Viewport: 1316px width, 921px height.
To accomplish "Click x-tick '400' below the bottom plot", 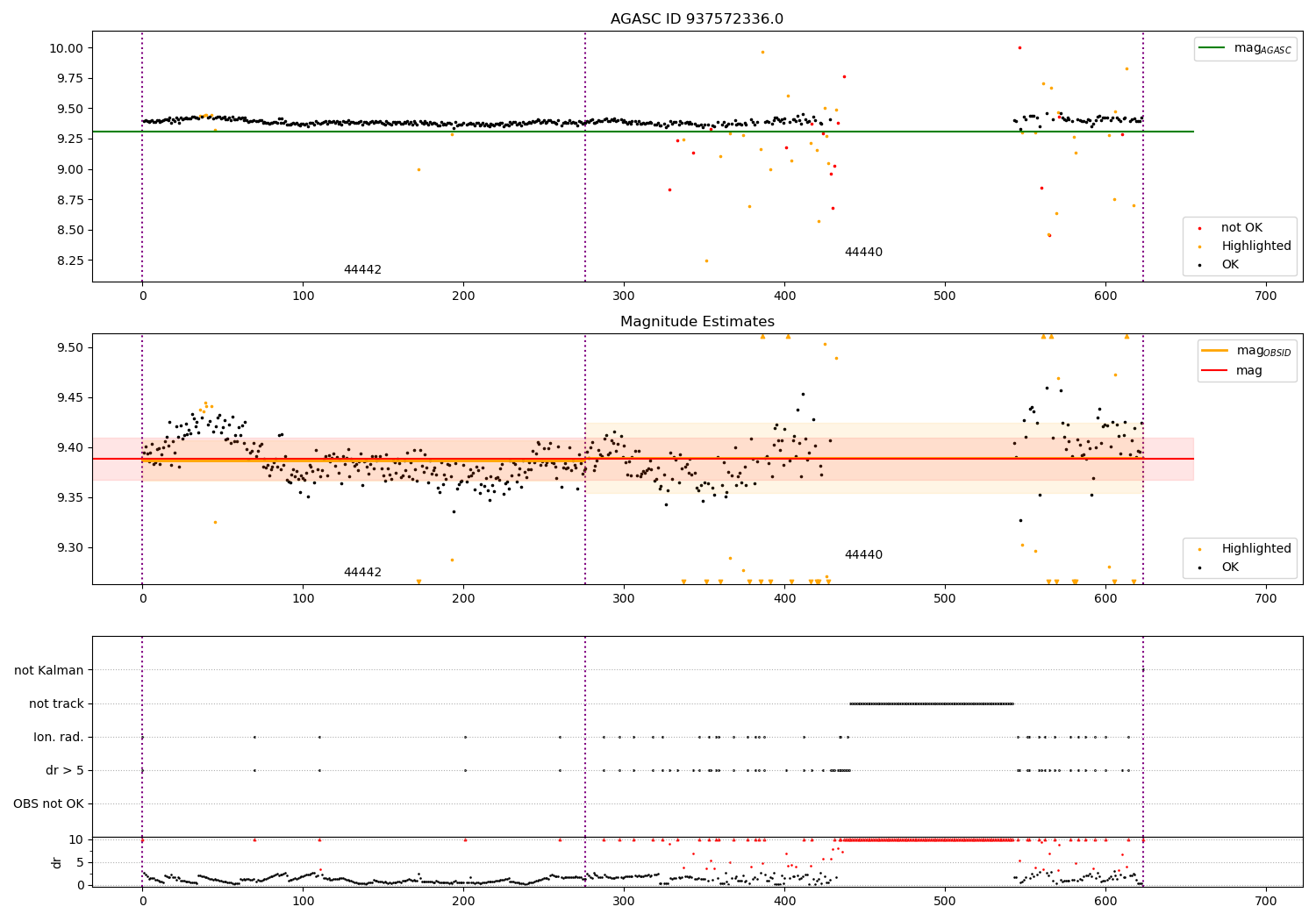I will click(x=784, y=902).
